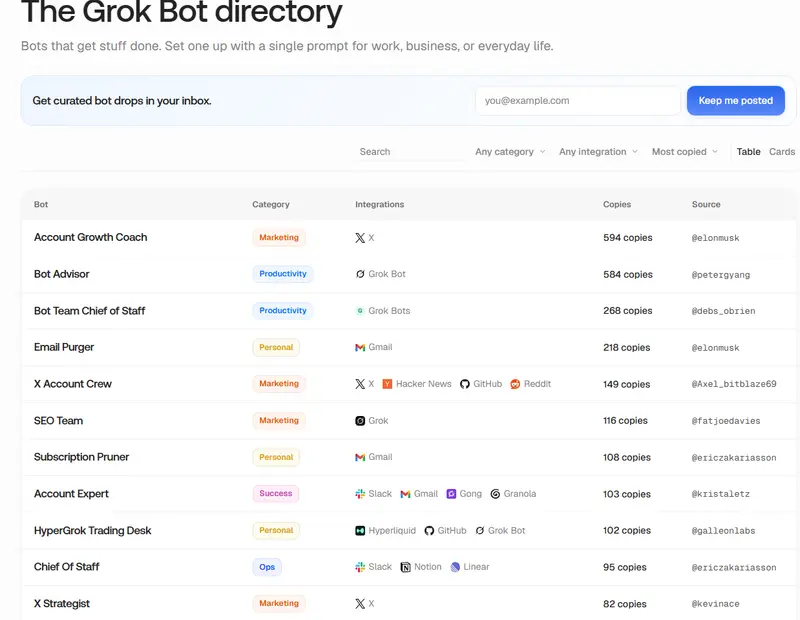Click the Gmail icon in Account Expert row
The height and width of the screenshot is (620, 800).
point(406,494)
